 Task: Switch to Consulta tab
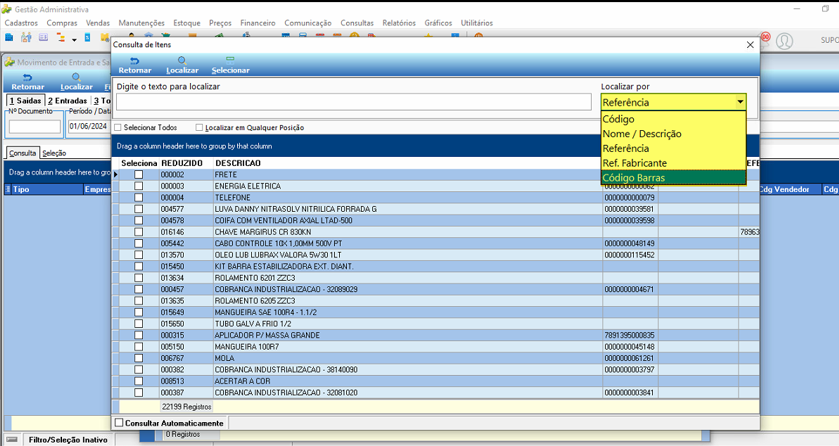(22, 153)
